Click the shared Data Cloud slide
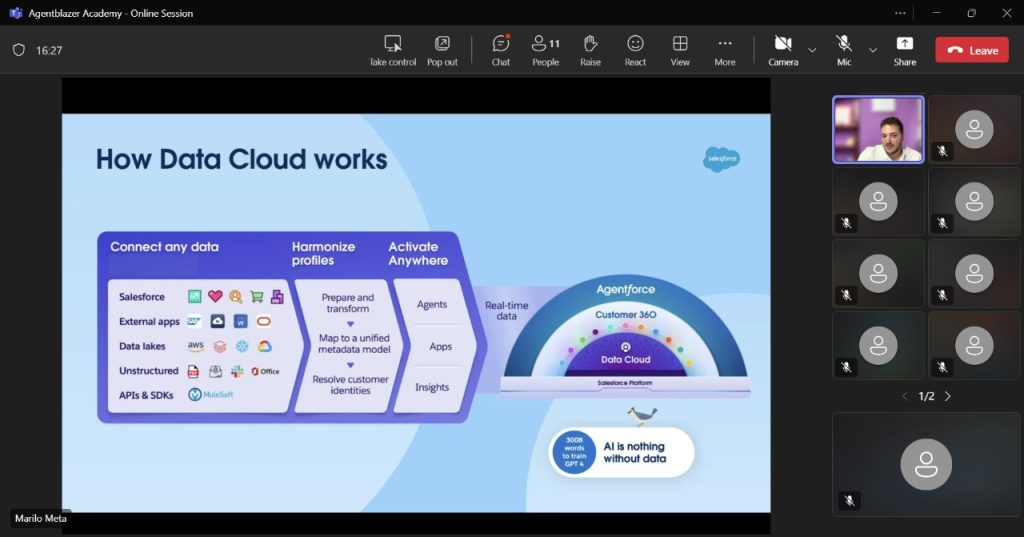 tap(416, 312)
